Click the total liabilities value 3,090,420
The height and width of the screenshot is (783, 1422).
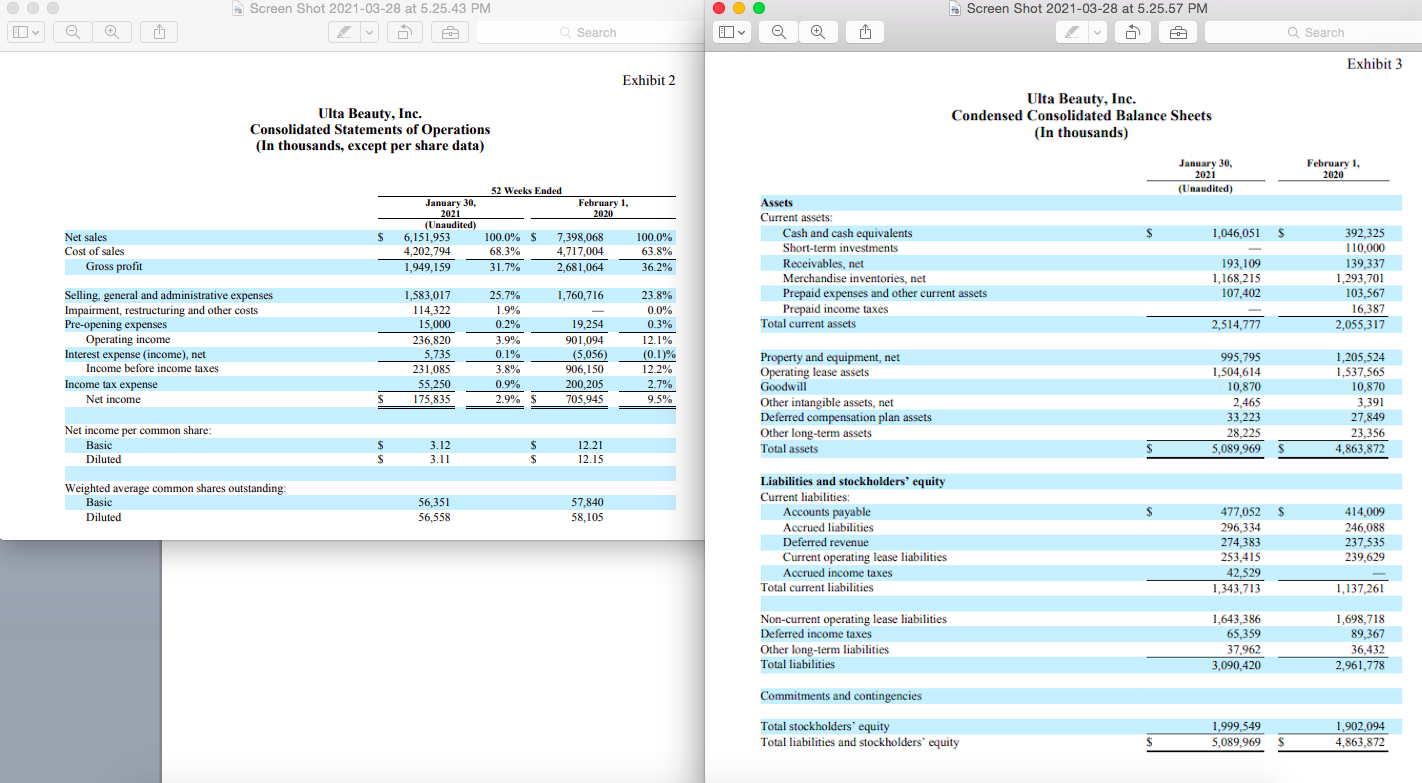point(1236,664)
